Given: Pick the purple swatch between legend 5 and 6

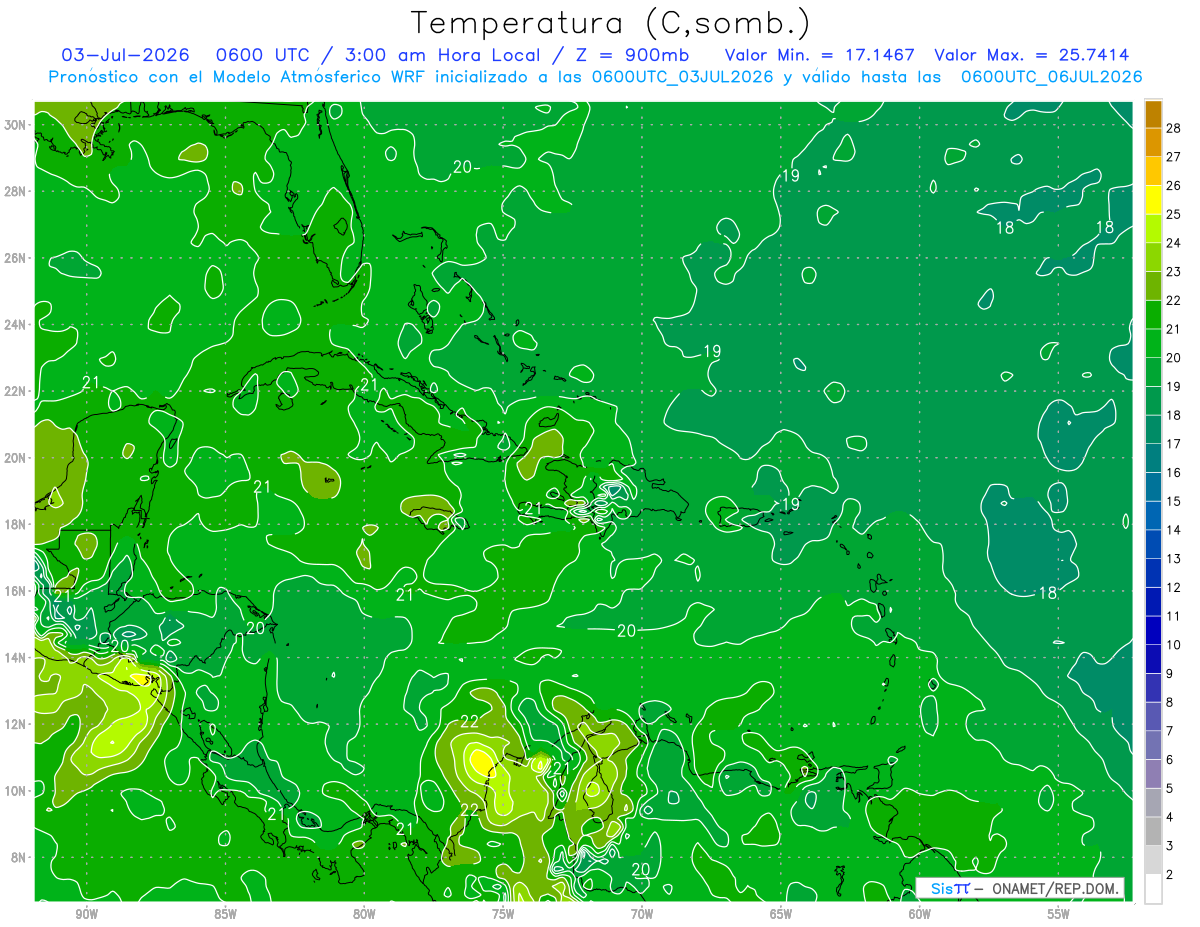Looking at the screenshot, I should 1153,774.
